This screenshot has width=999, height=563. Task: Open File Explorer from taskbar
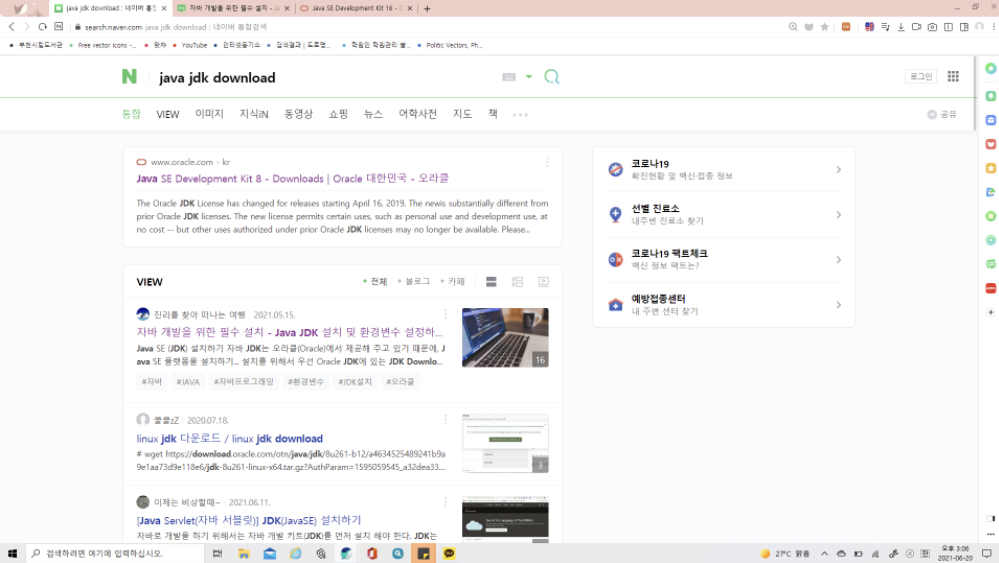243,553
